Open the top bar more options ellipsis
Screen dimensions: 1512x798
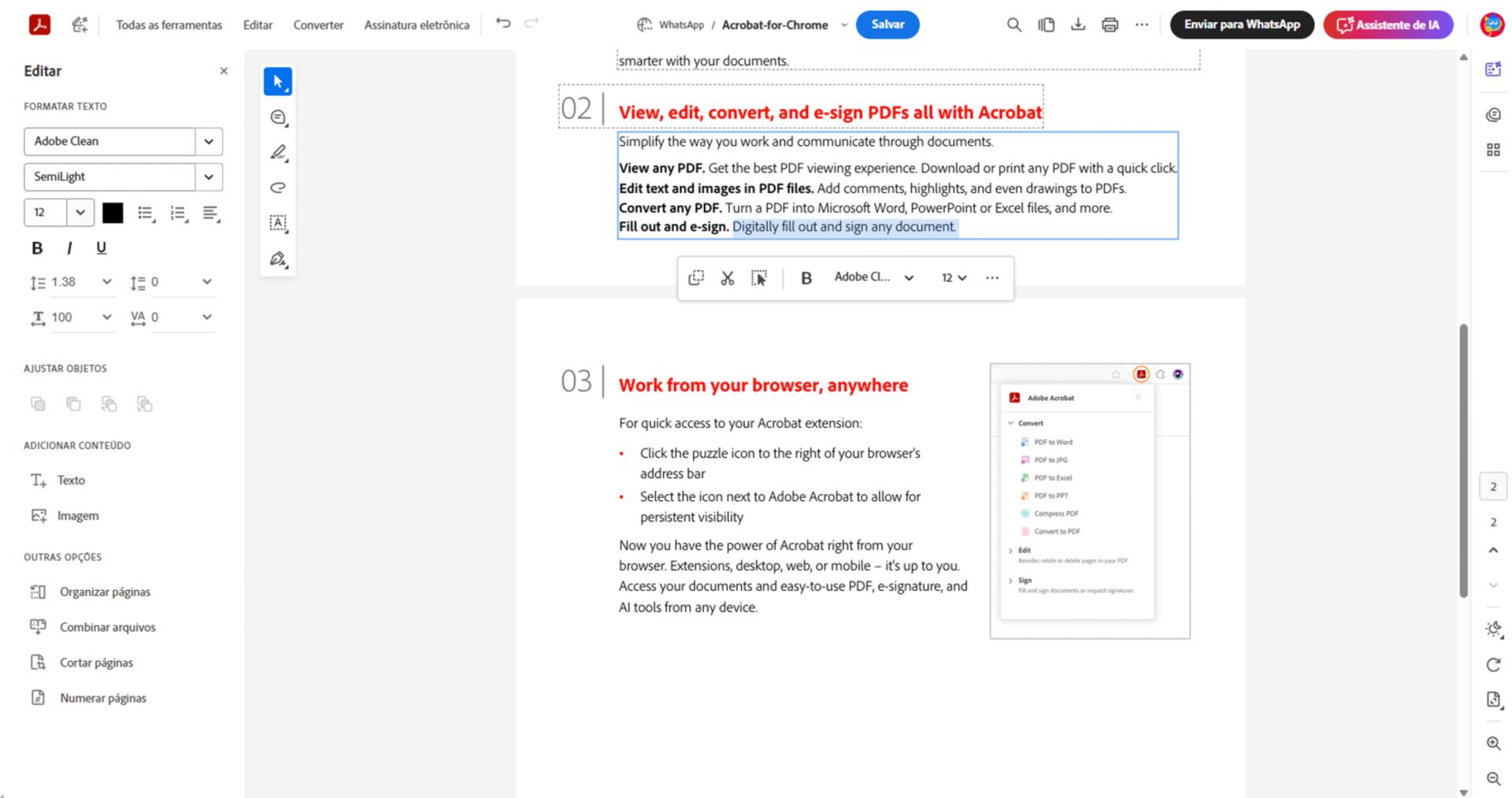coord(1142,25)
